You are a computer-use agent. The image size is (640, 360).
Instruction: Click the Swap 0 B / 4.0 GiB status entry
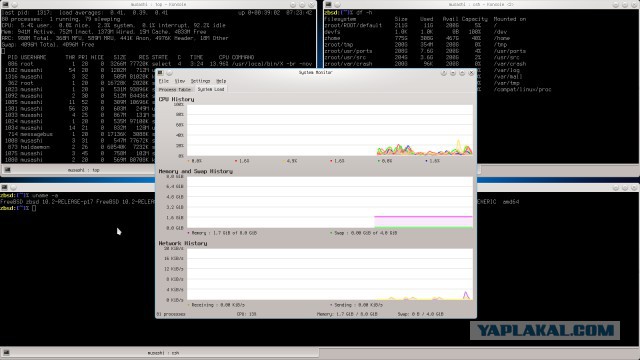coord(420,314)
